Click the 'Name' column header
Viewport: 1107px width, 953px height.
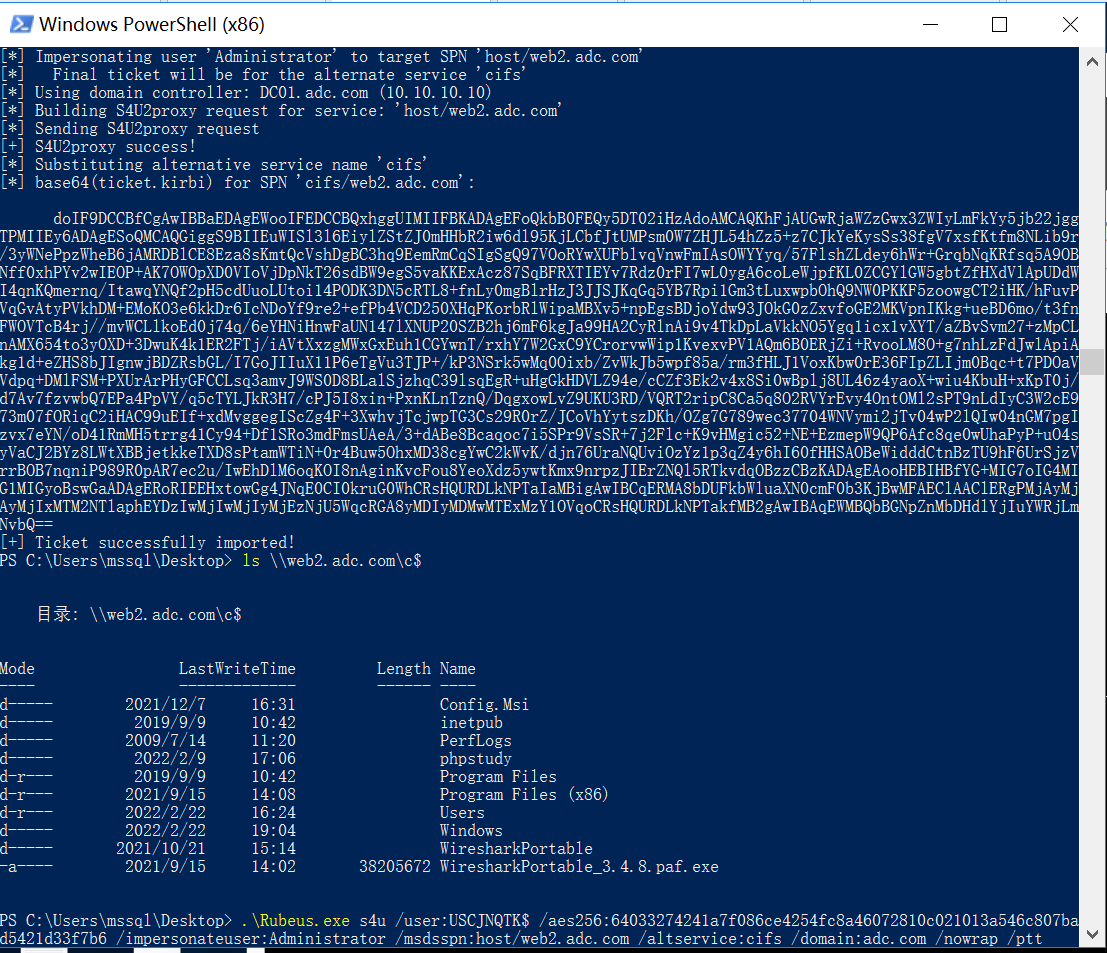tap(457, 669)
